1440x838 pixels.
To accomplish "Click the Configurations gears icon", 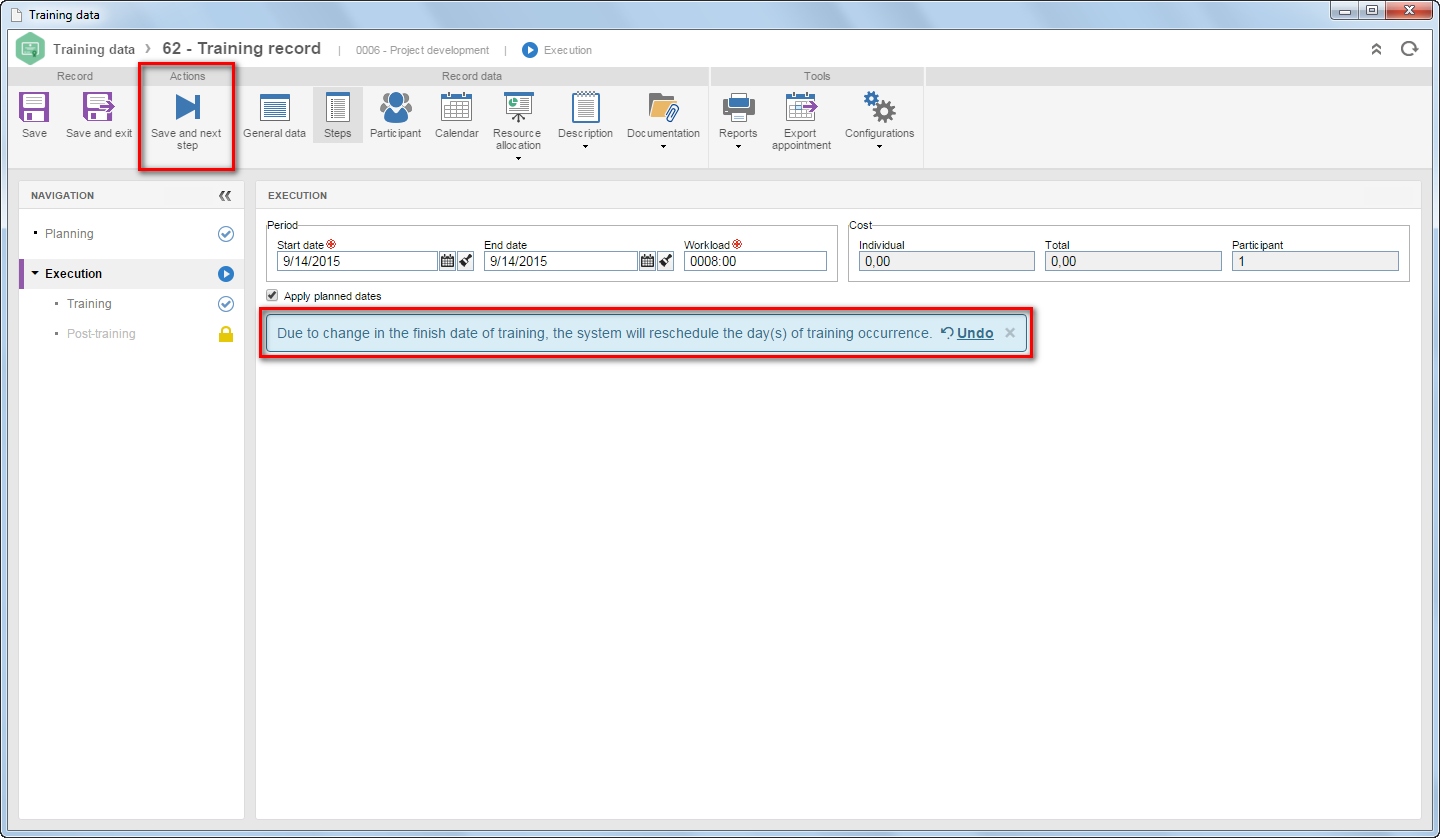I will (879, 107).
